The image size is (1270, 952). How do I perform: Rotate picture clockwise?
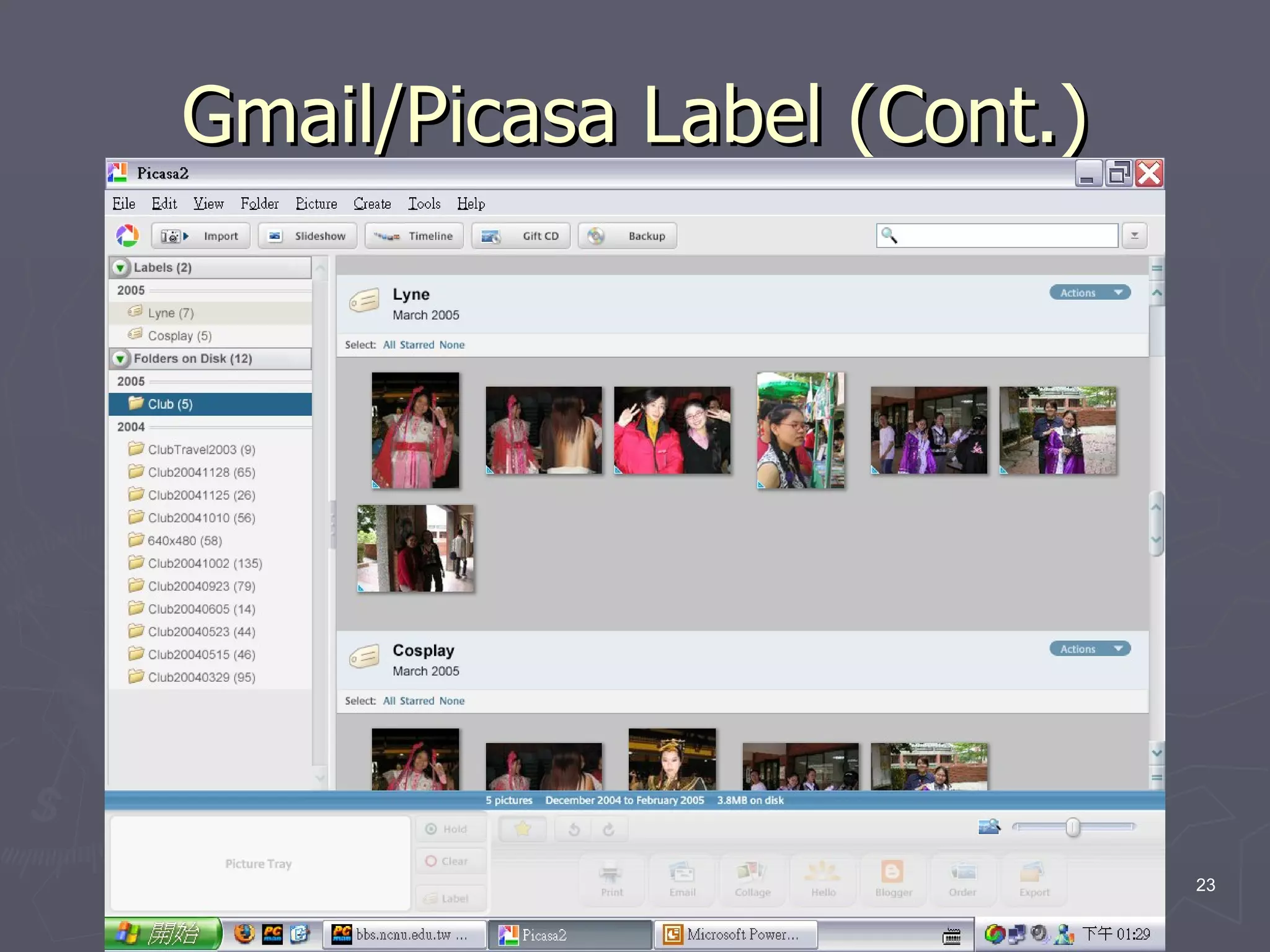pos(609,829)
